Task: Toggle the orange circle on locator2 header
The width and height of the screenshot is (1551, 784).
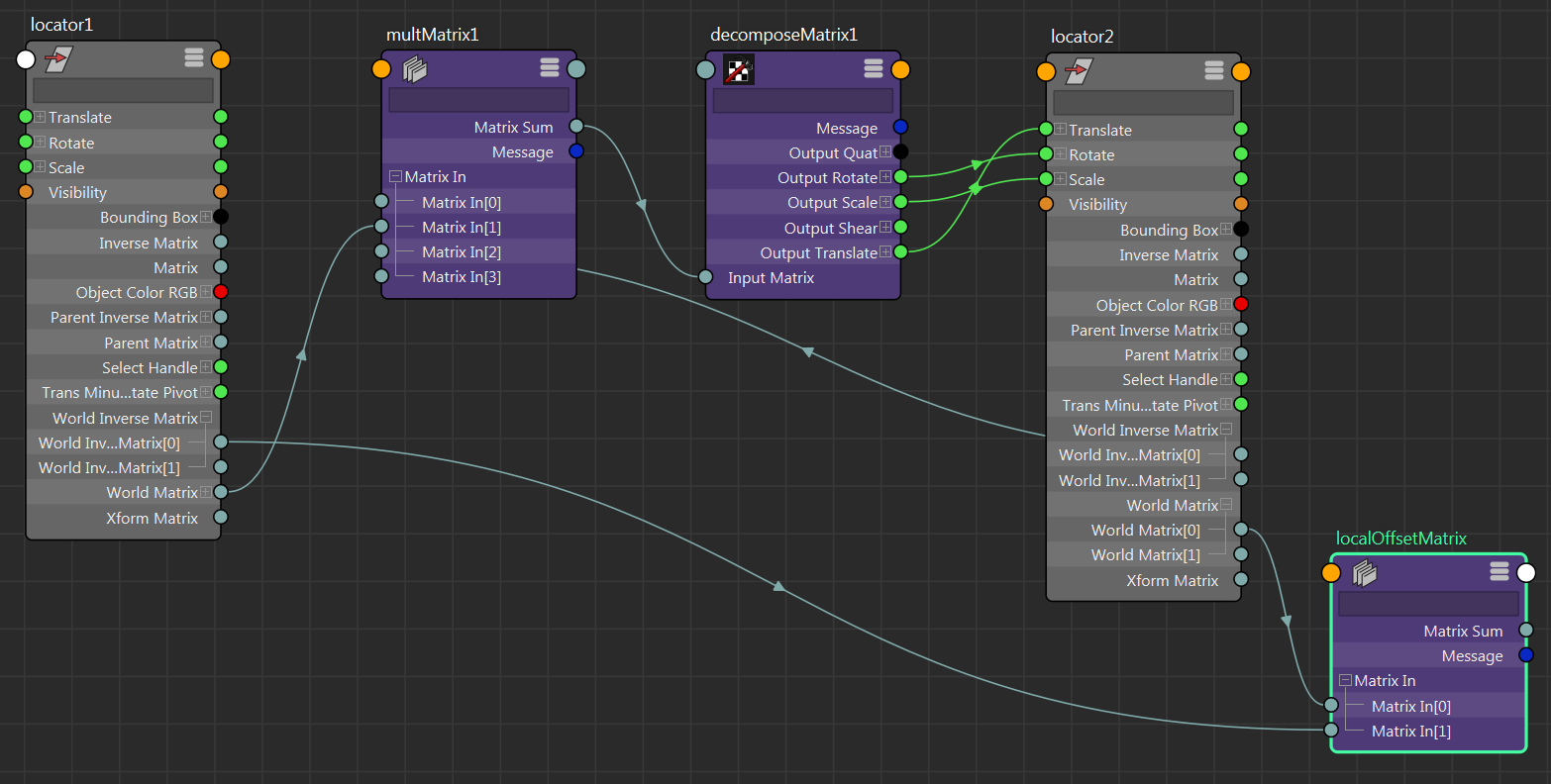Action: tap(1046, 70)
